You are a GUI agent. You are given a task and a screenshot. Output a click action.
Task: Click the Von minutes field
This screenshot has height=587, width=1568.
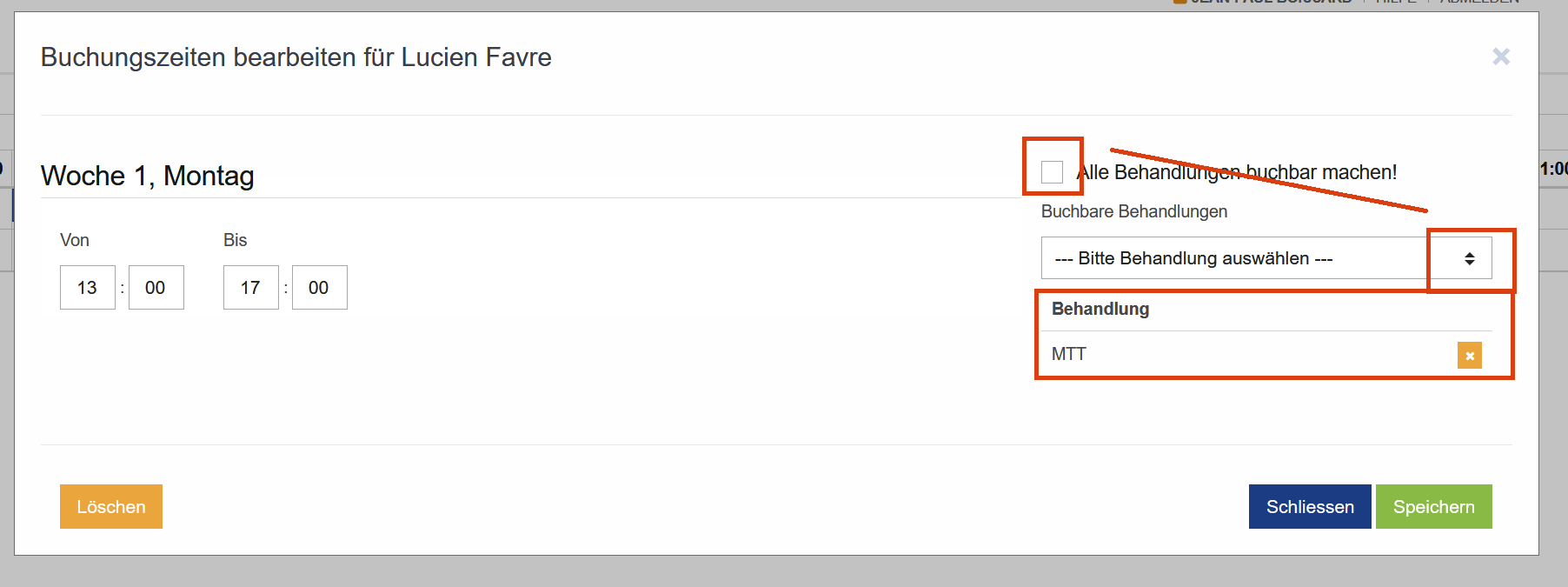(x=156, y=288)
